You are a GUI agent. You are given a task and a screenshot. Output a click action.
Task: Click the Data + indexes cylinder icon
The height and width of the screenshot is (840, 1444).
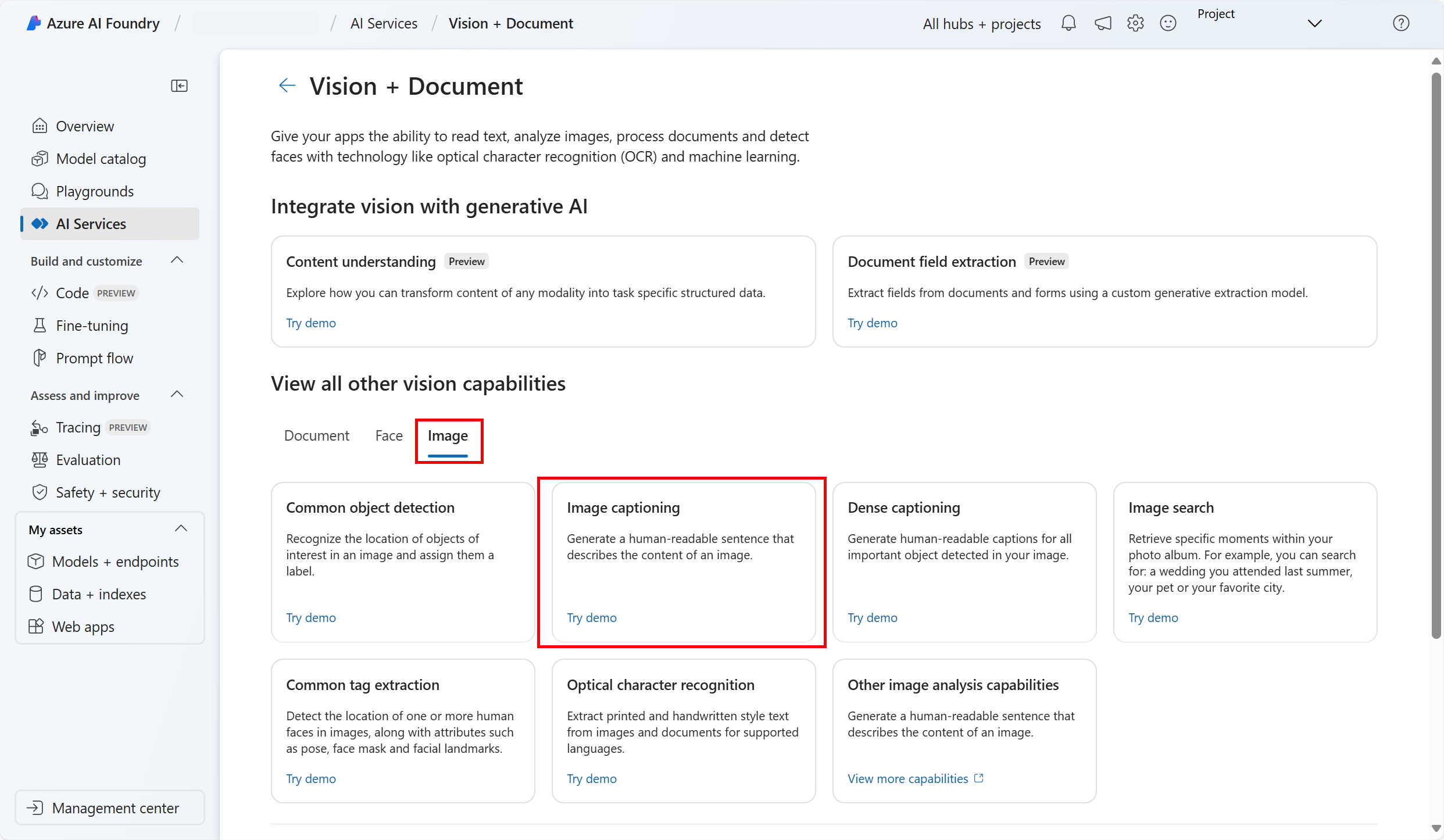tap(35, 594)
